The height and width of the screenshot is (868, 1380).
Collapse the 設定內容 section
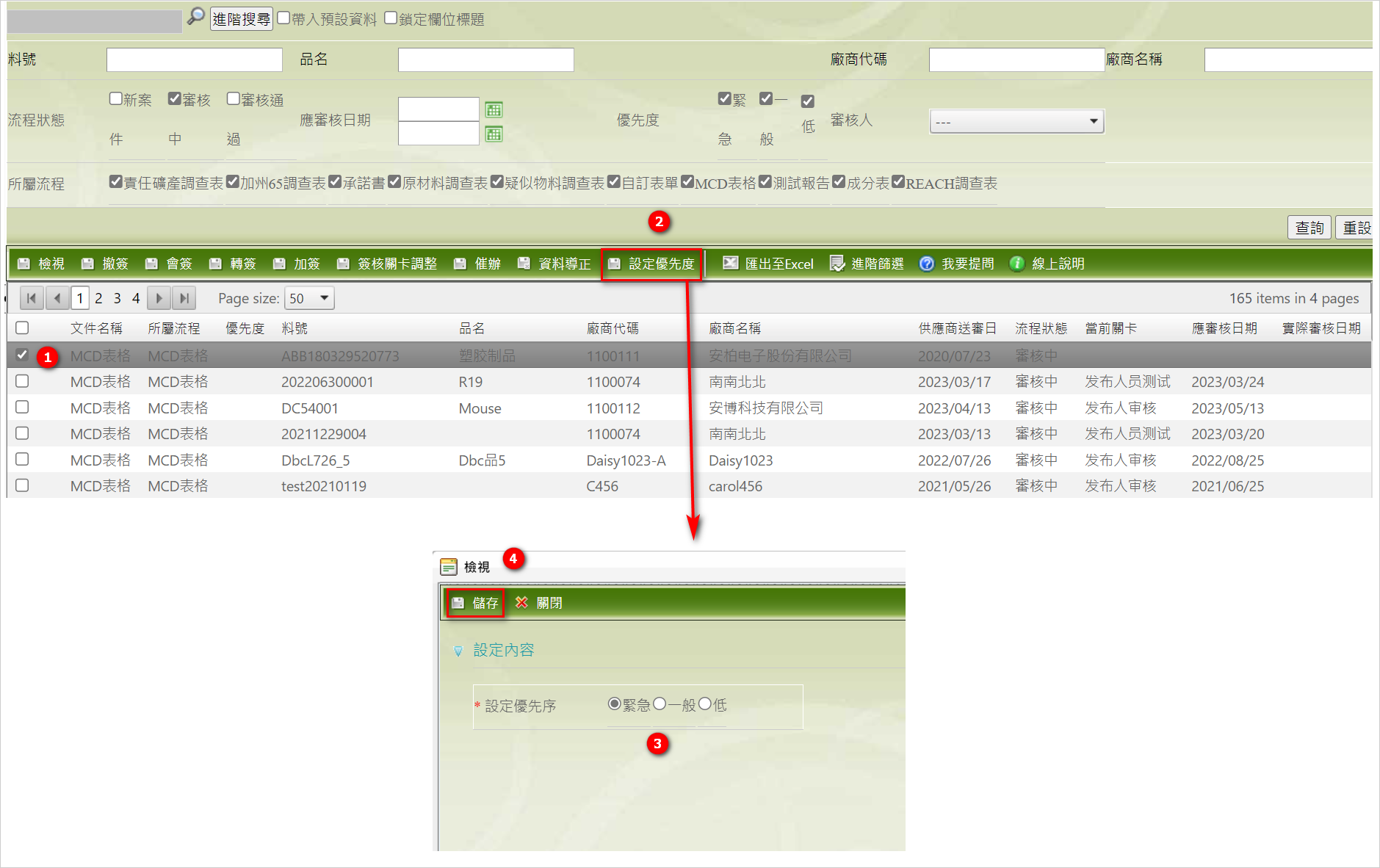[458, 651]
